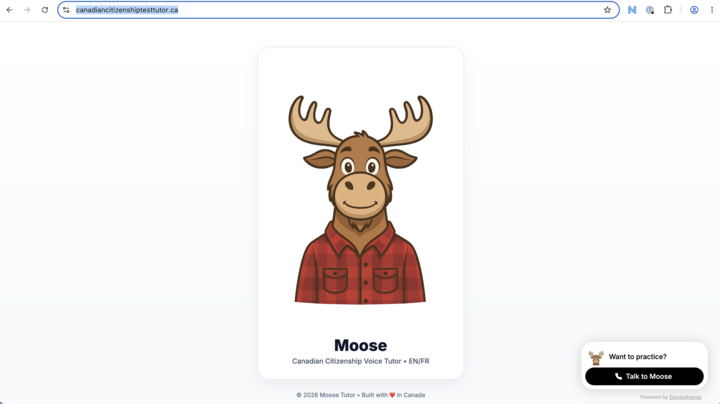Start a call with Talk to Moose

tap(644, 376)
